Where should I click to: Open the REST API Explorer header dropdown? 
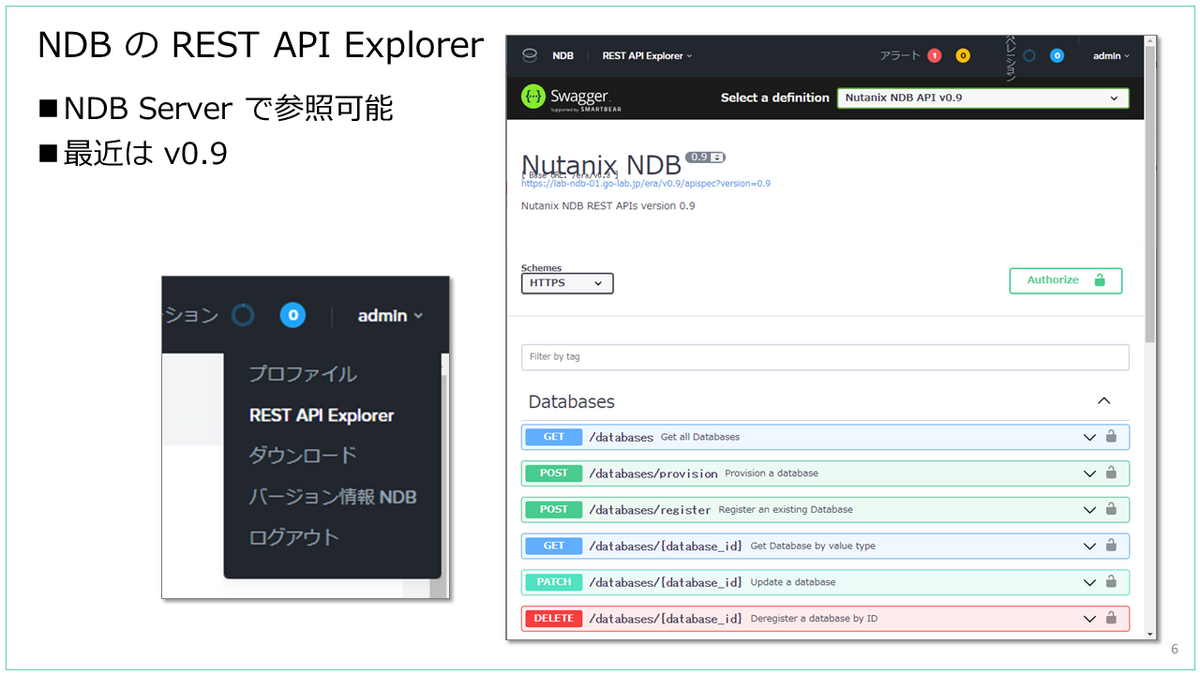click(x=647, y=56)
